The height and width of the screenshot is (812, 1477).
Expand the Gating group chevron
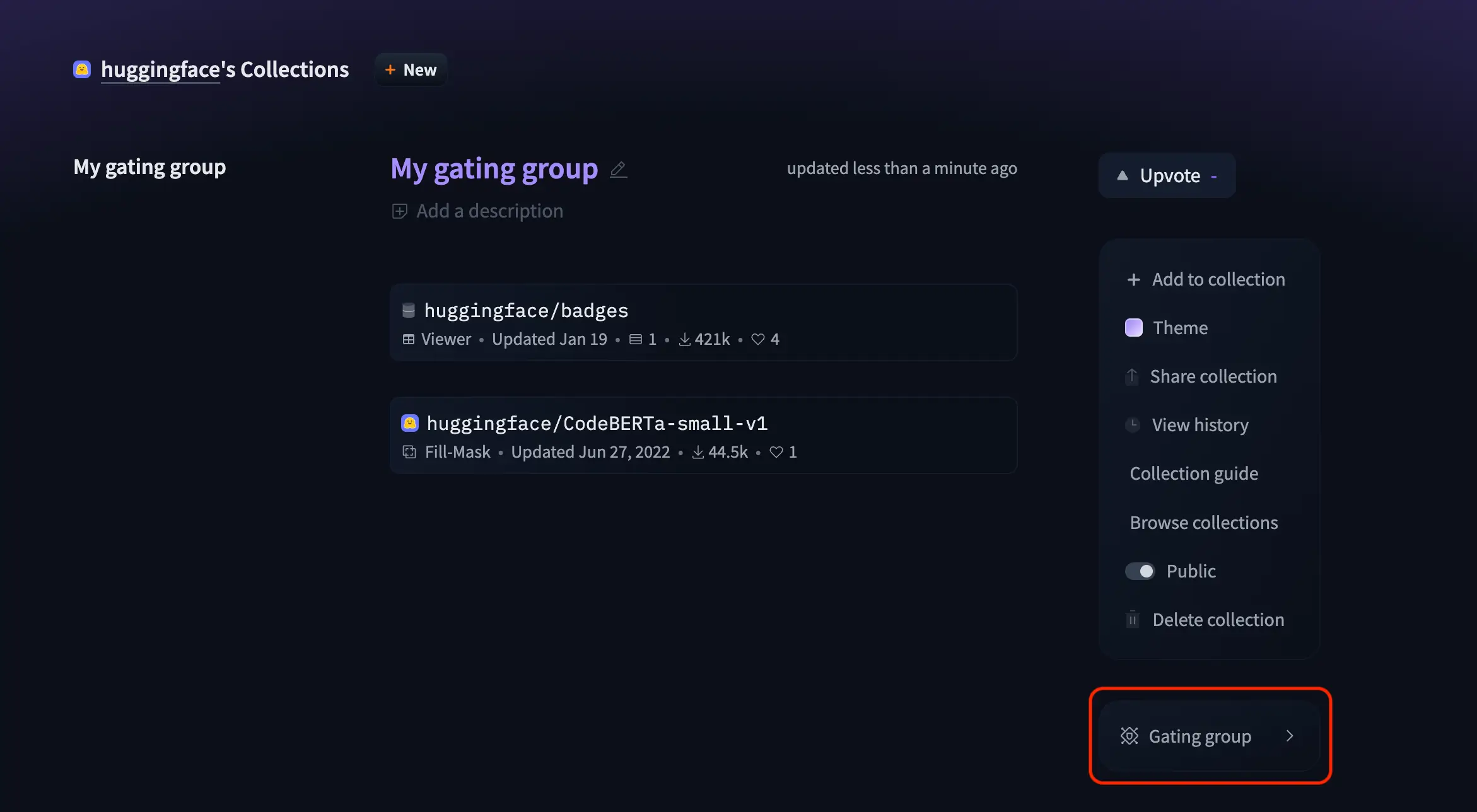pyautogui.click(x=1290, y=736)
